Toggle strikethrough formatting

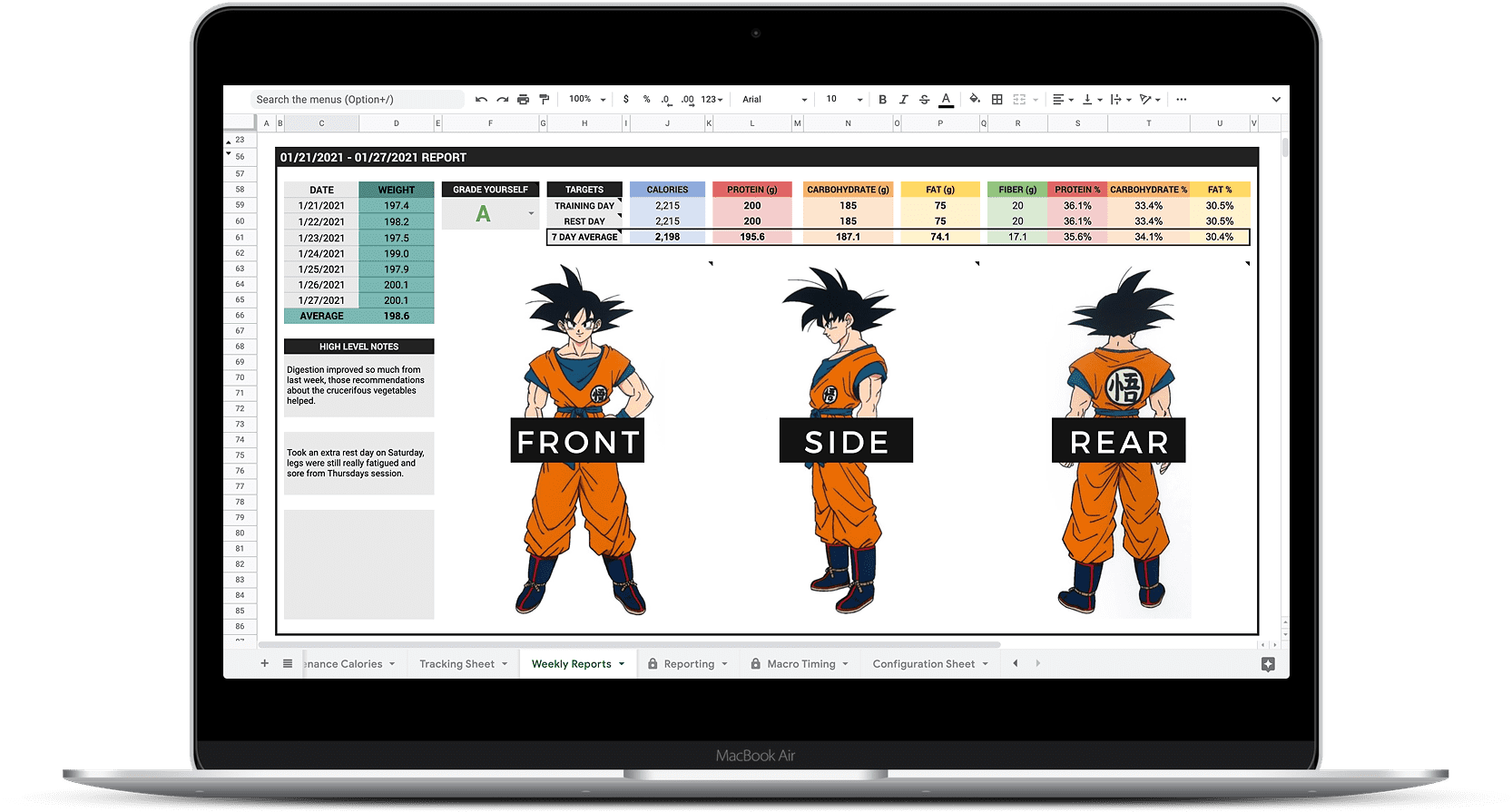[924, 100]
